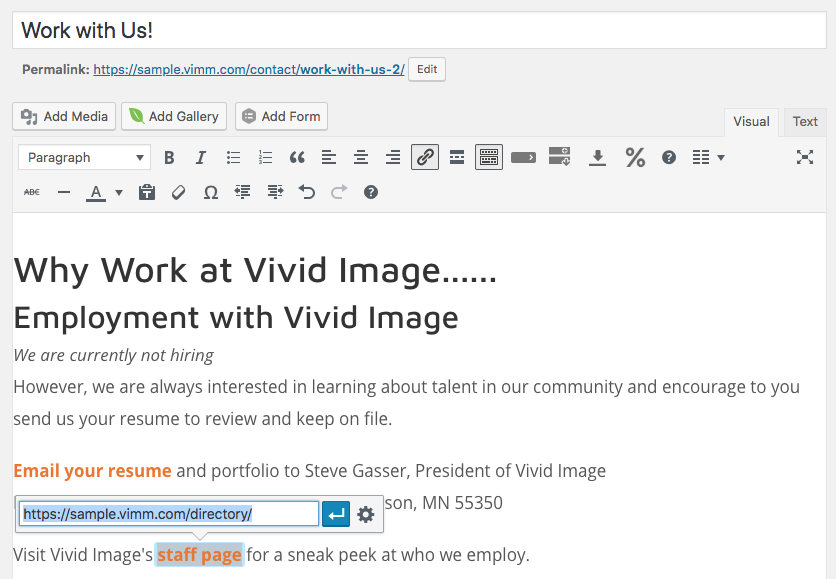Increase paragraph indent

(275, 192)
